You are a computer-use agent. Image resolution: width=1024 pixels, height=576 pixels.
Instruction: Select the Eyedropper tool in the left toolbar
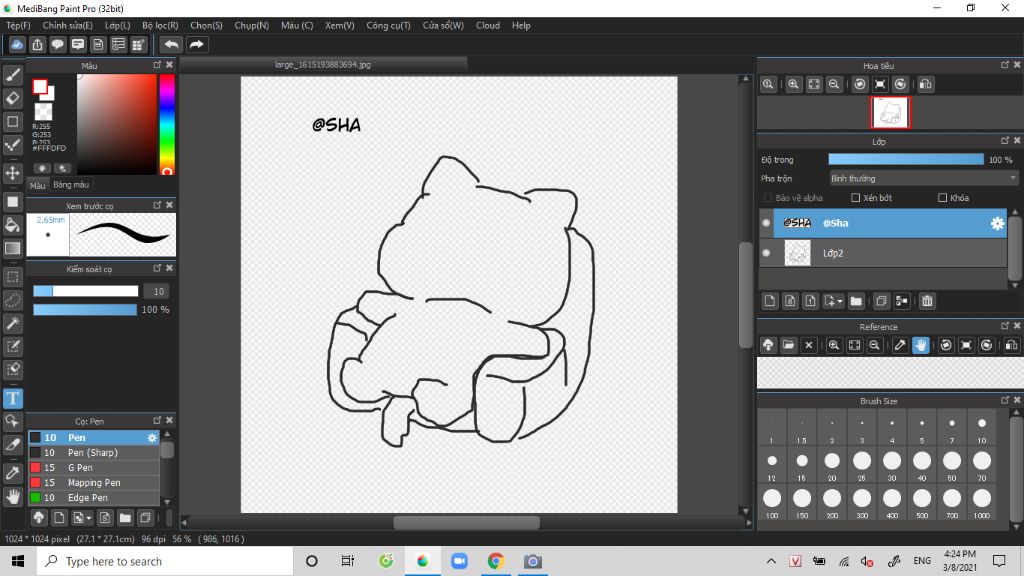[12, 473]
